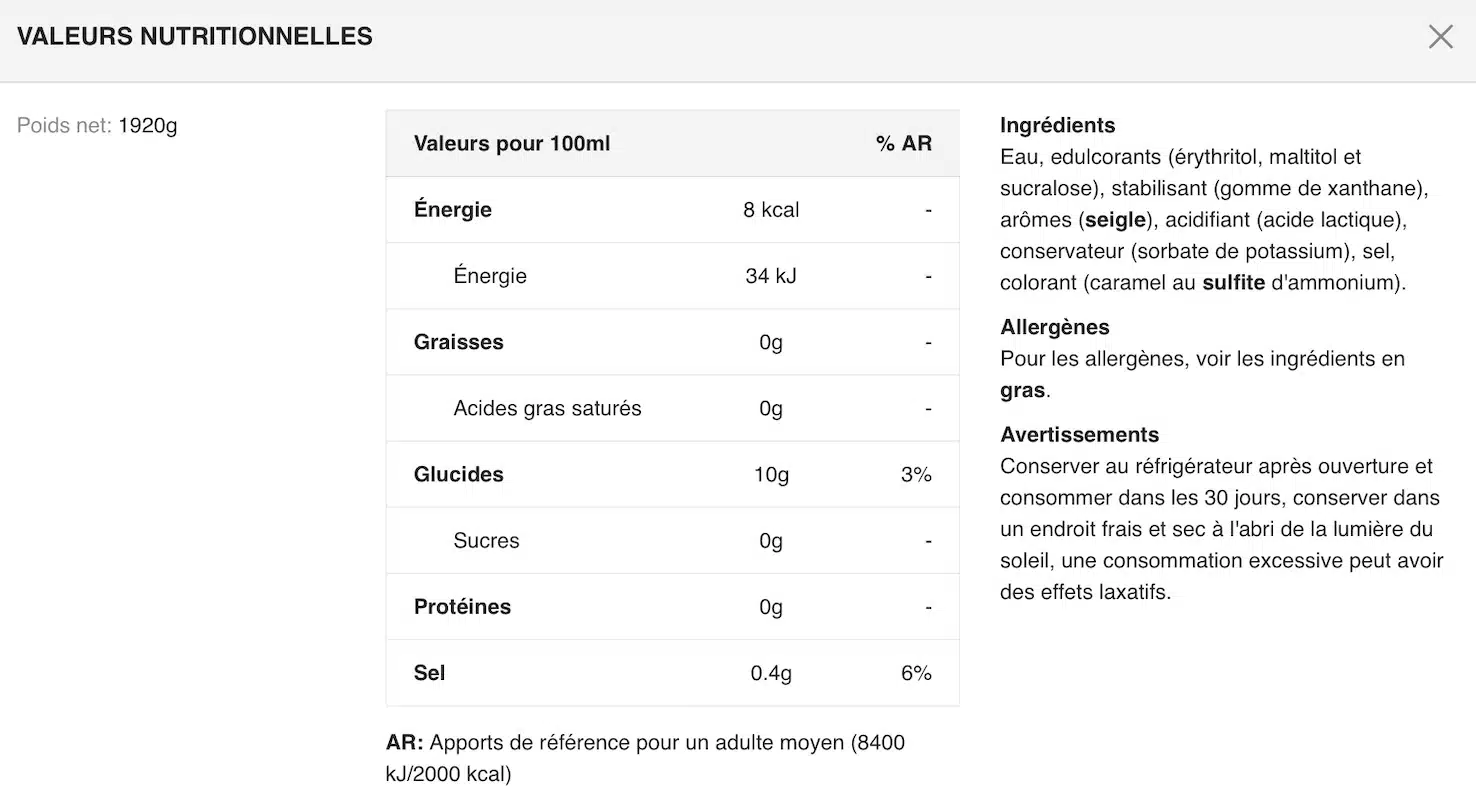Click the Glucides 10g value
This screenshot has width=1476, height=802.
(771, 475)
